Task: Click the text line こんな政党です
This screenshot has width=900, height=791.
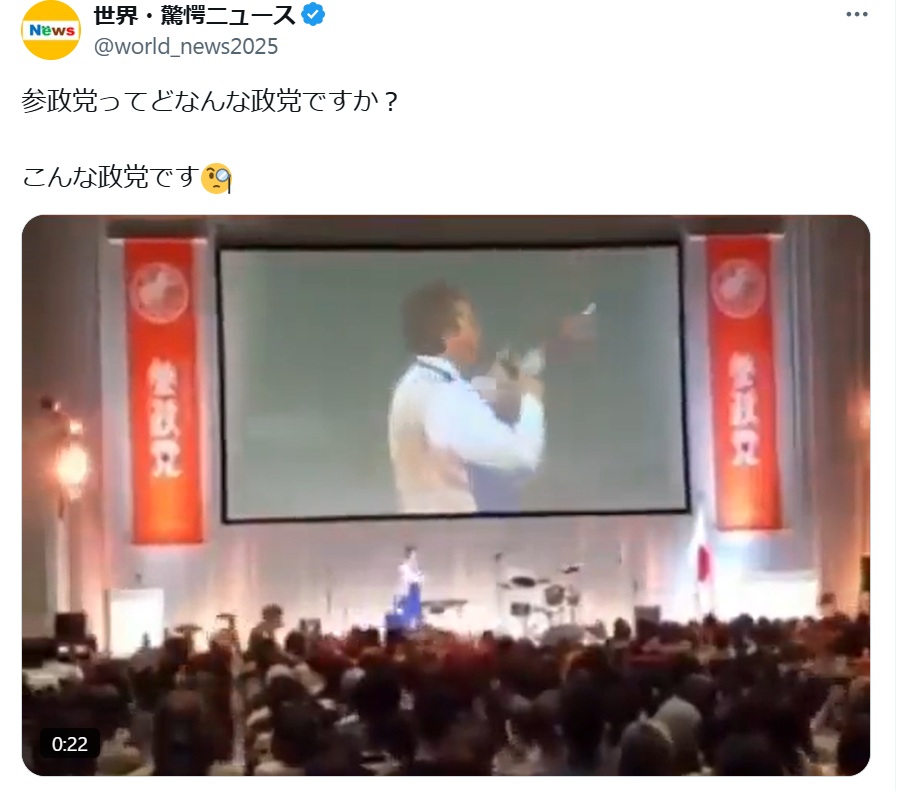Action: tap(111, 177)
